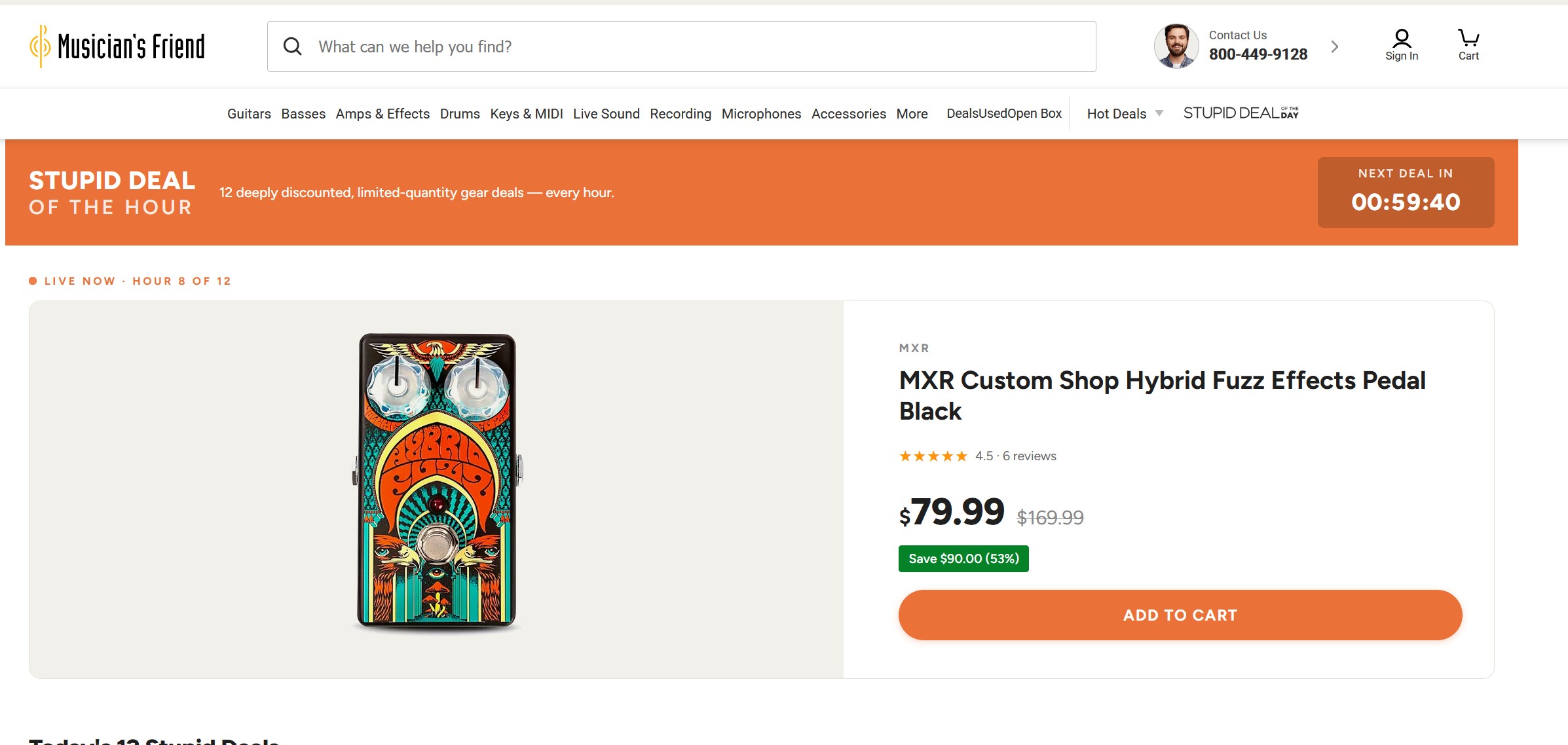Expand the Contact Us chevron arrow

click(x=1334, y=46)
